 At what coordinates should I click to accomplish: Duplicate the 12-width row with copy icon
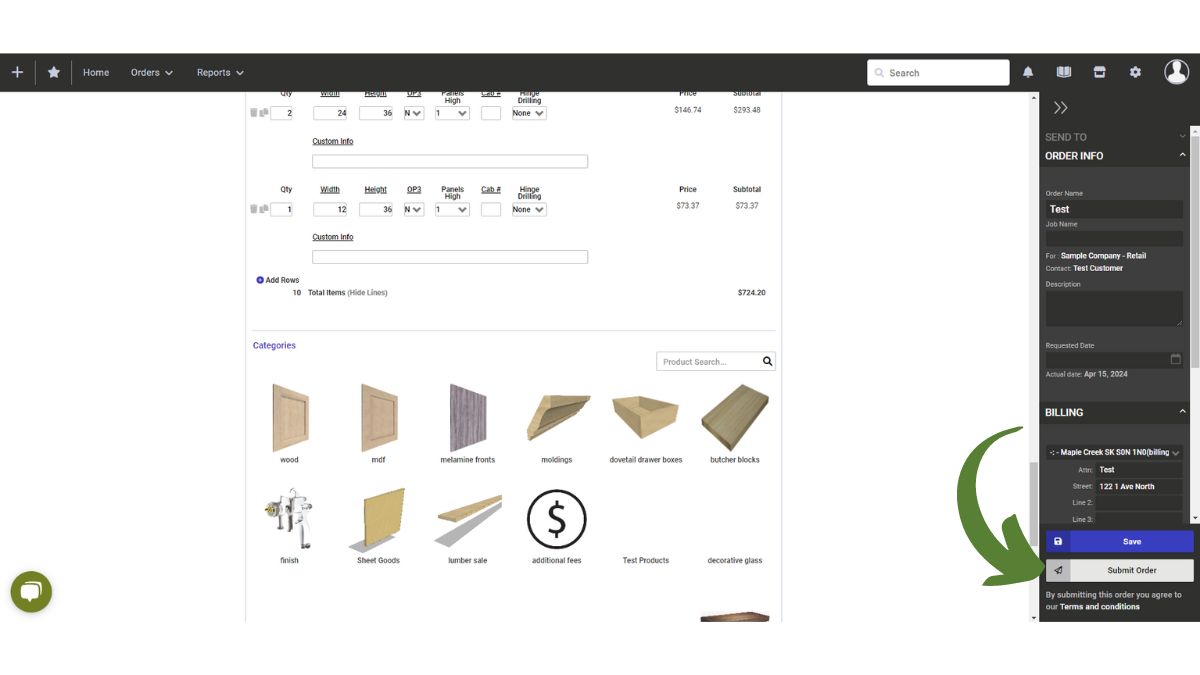pos(264,209)
